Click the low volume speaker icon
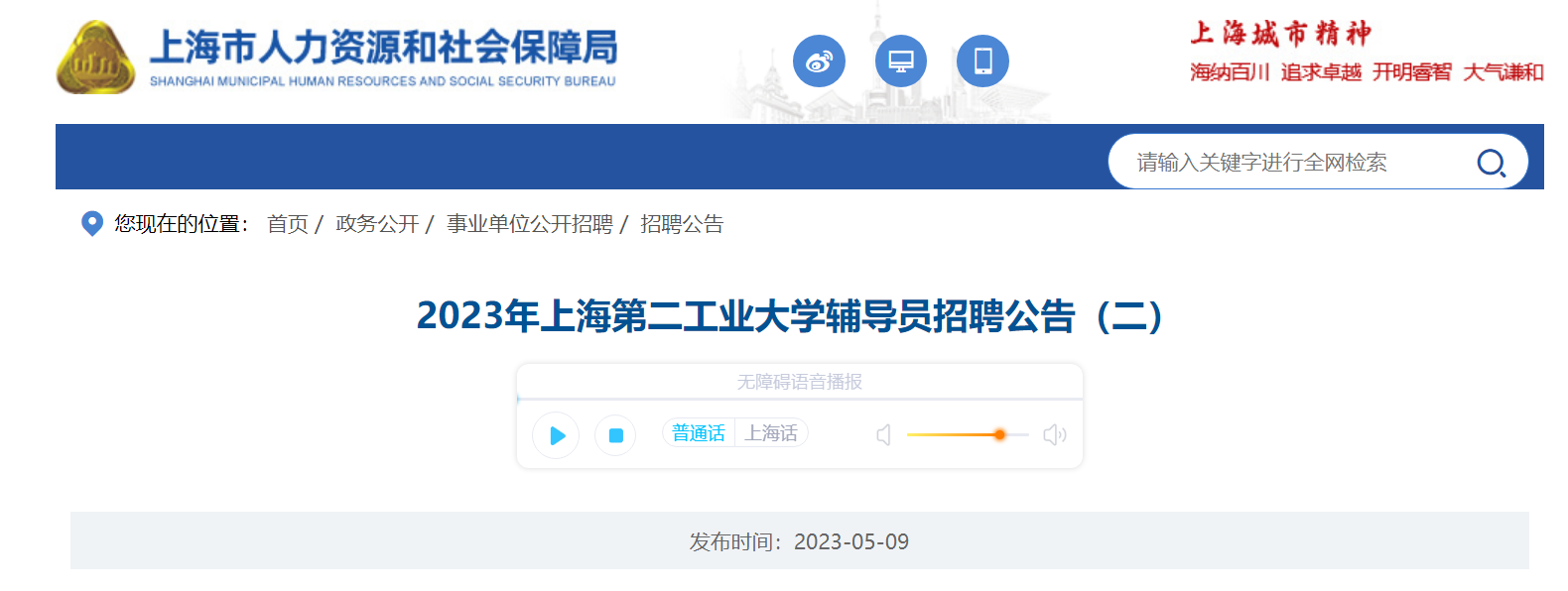The height and width of the screenshot is (591, 1568). coord(883,434)
